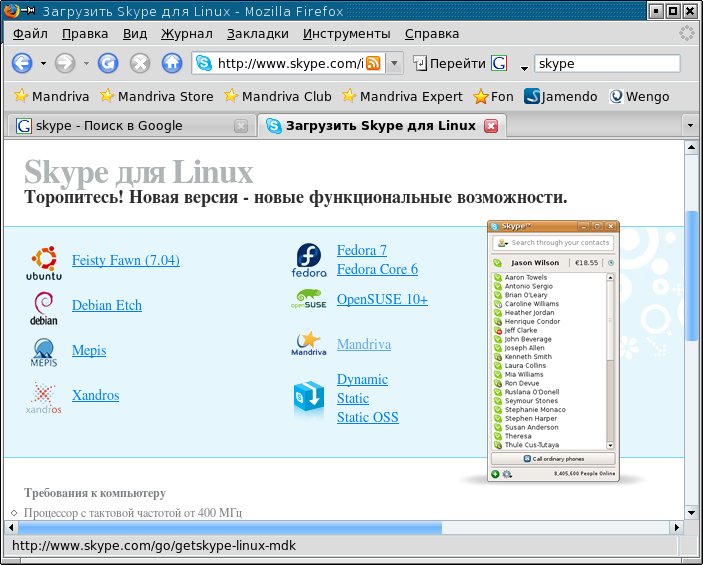Expand the Back history dropdown arrow

pos(43,64)
